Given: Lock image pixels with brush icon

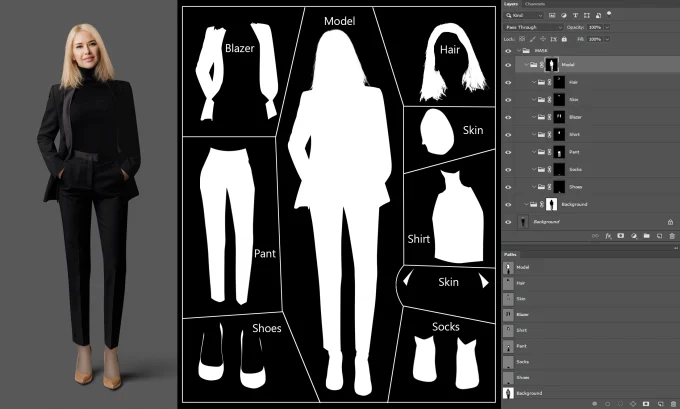Looking at the screenshot, I should [x=535, y=38].
